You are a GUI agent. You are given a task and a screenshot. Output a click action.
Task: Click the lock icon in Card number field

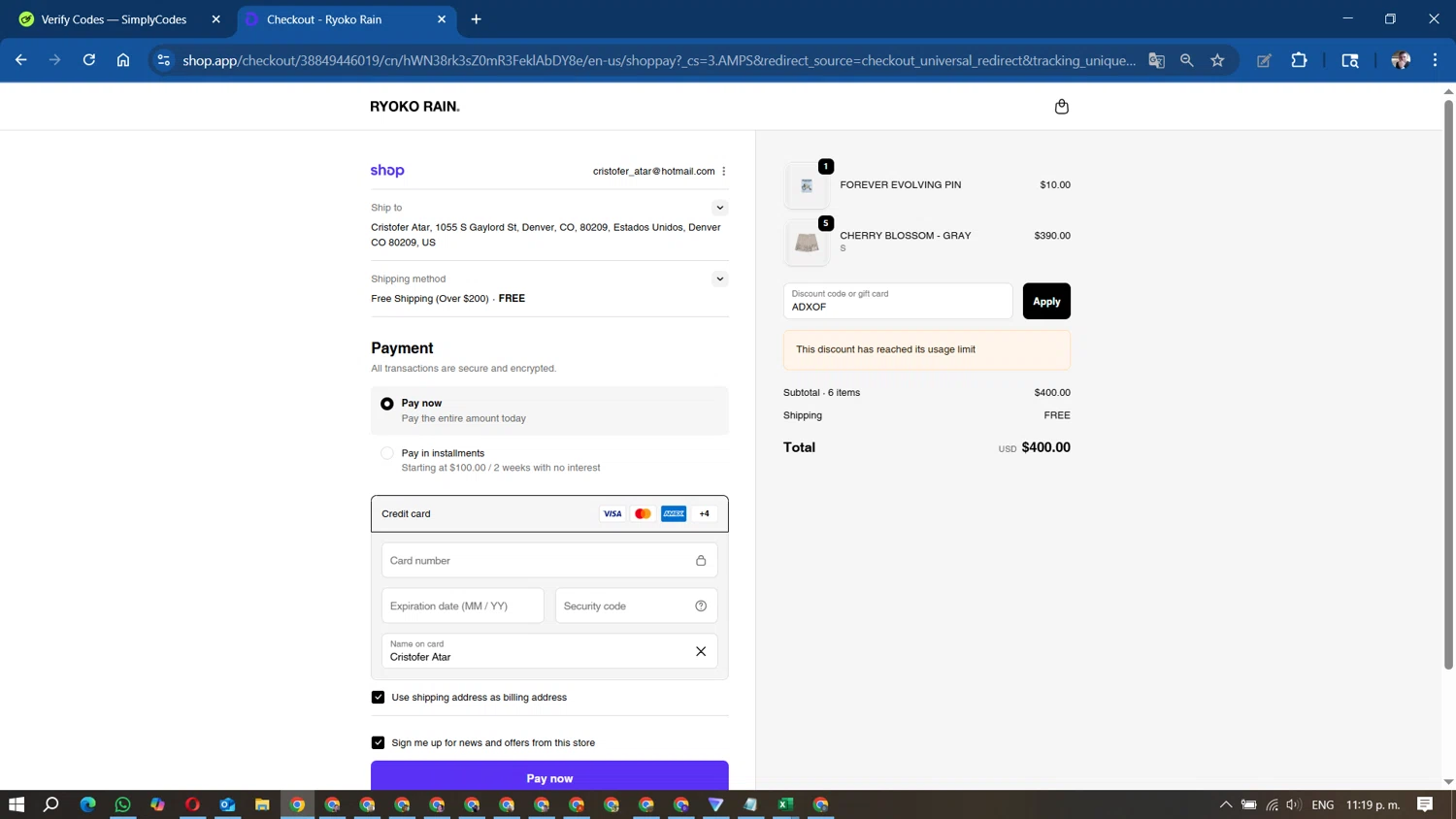701,561
